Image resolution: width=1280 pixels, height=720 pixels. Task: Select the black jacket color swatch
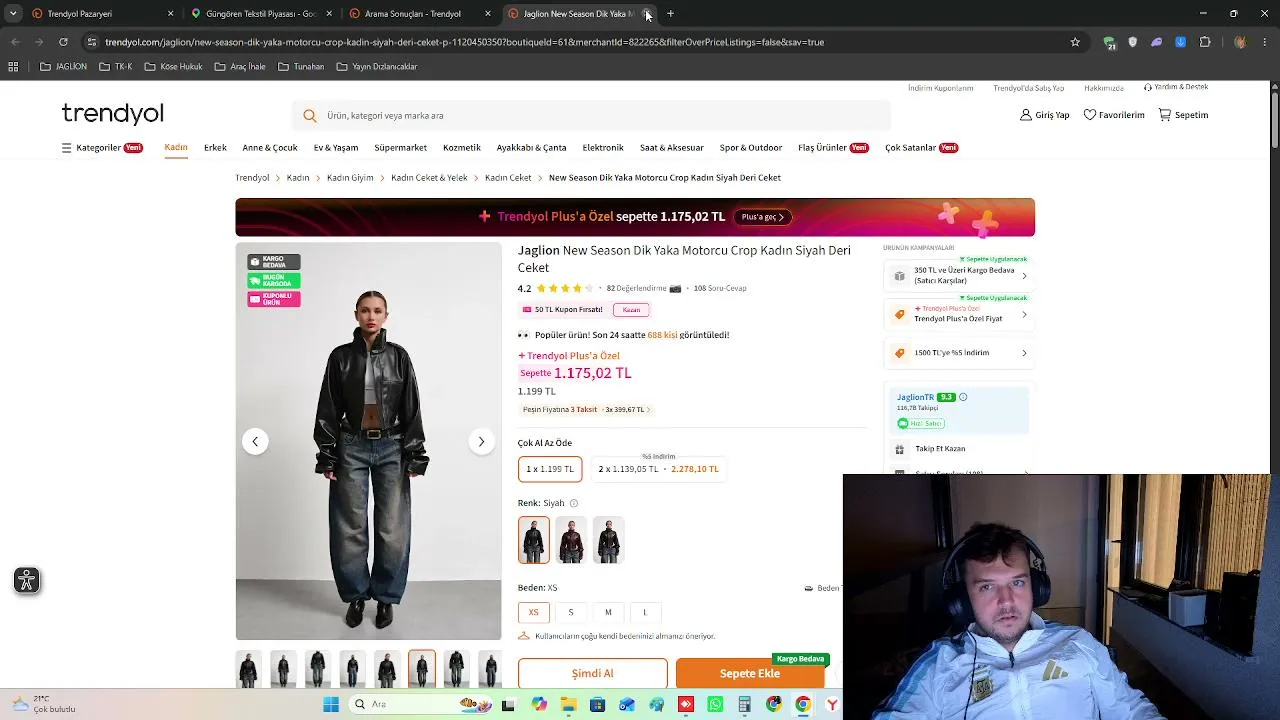(x=534, y=540)
